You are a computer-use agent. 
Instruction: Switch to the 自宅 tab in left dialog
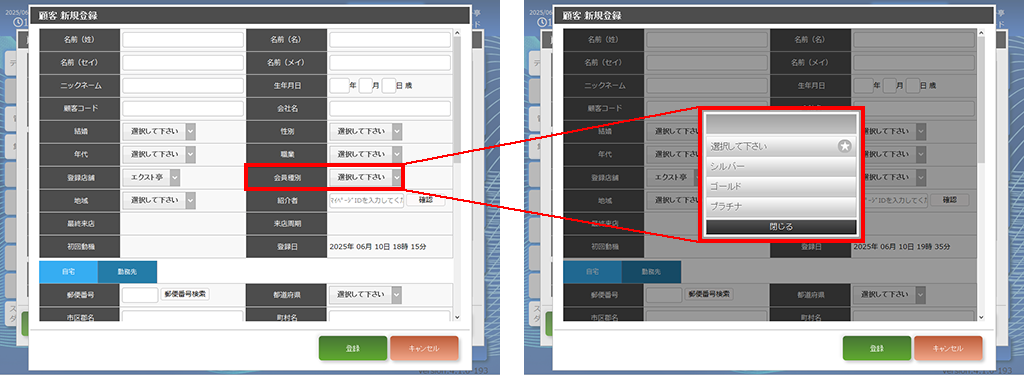pyautogui.click(x=69, y=271)
